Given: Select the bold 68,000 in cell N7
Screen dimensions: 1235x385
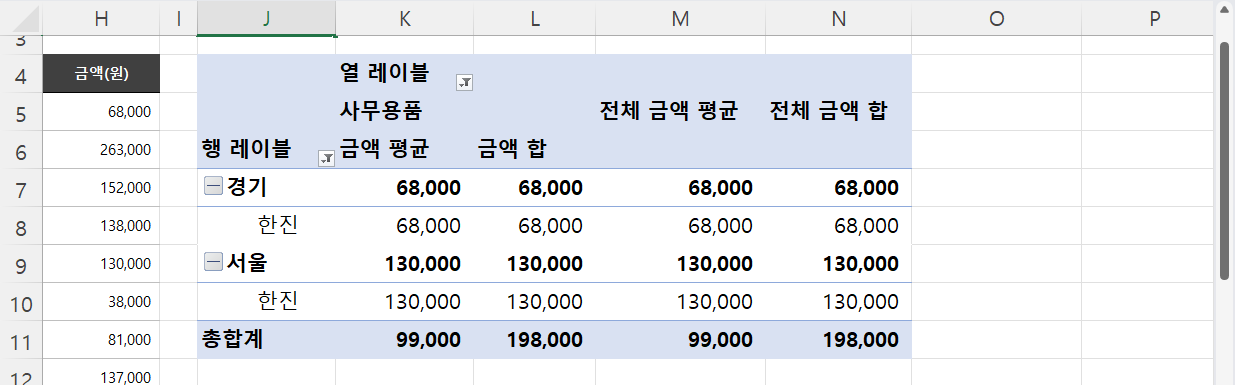Looking at the screenshot, I should tap(838, 187).
